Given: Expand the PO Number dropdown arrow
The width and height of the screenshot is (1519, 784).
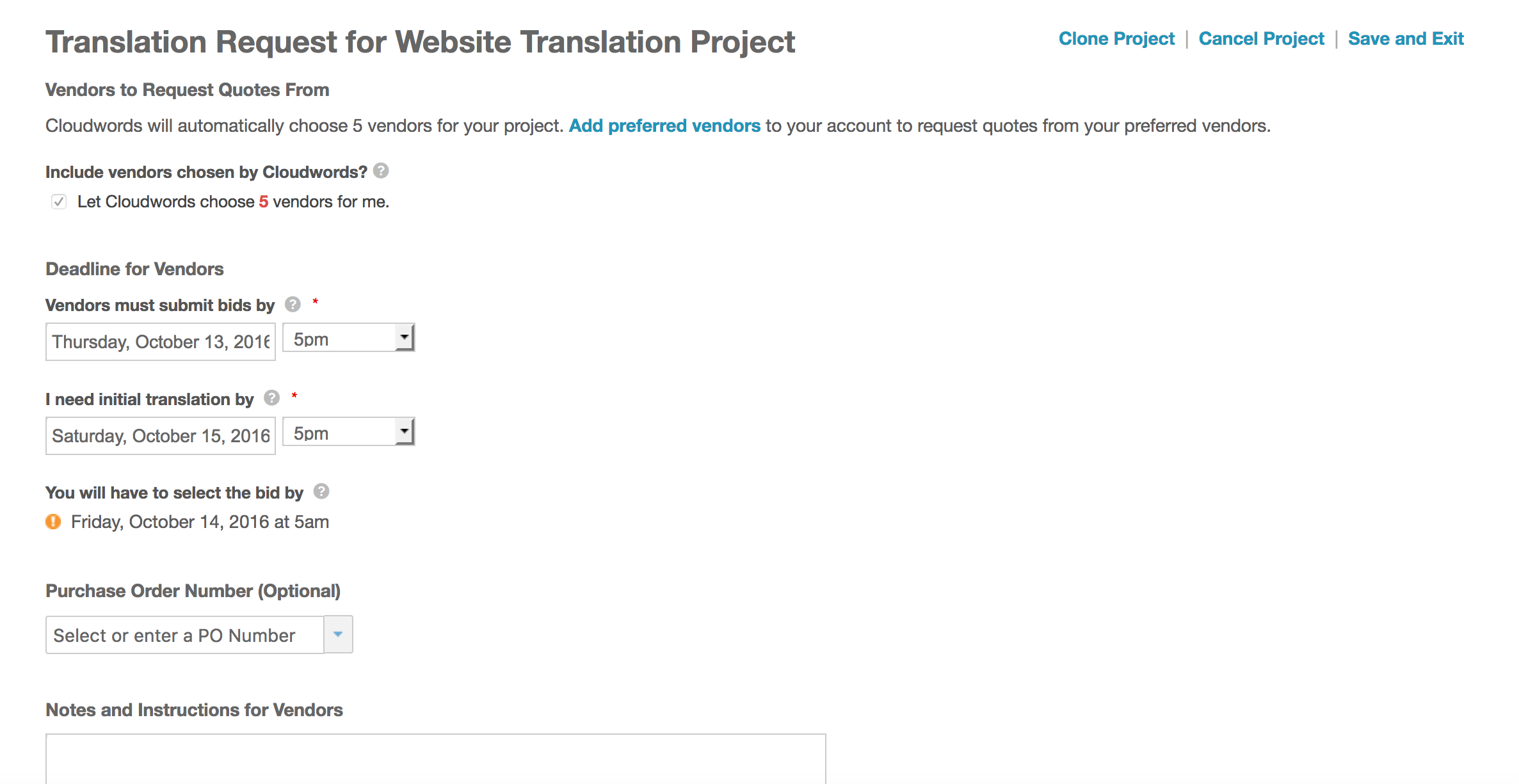Looking at the screenshot, I should 338,634.
